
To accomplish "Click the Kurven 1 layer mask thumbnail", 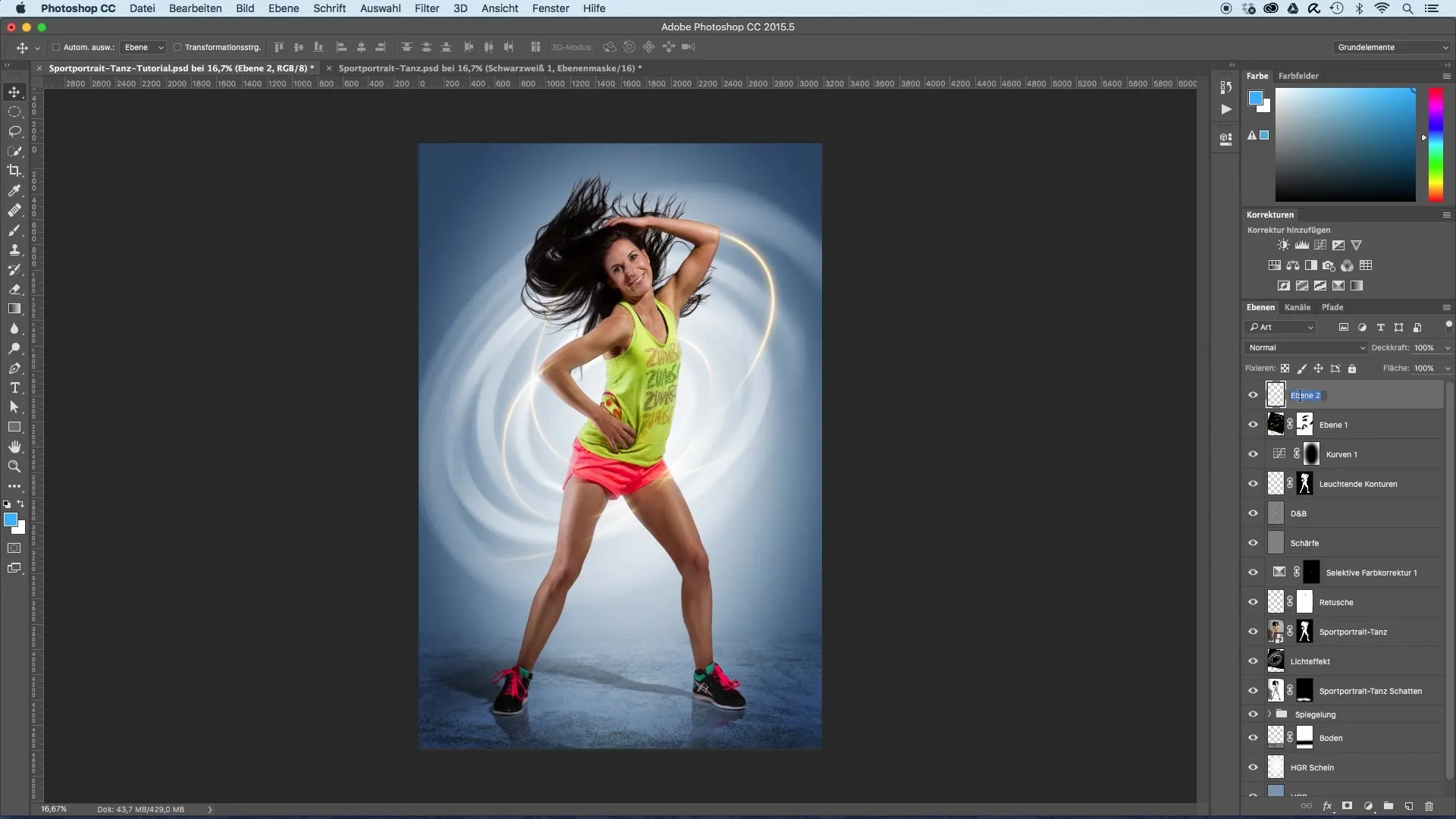I will [1311, 454].
